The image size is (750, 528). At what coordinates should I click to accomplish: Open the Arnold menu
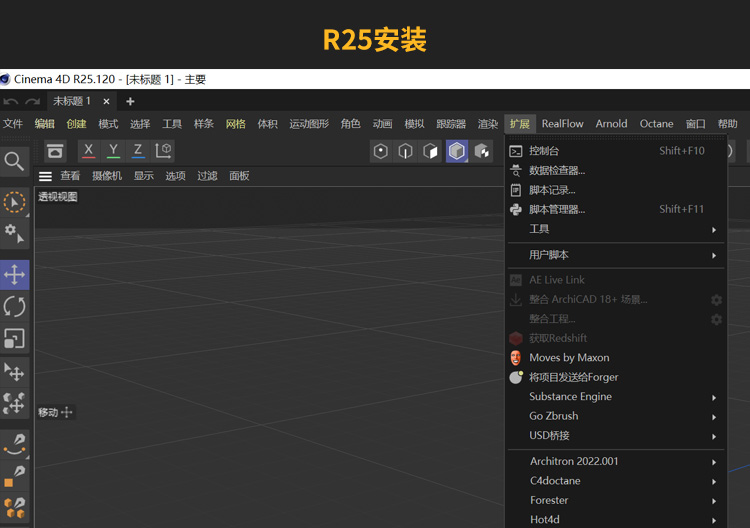611,124
